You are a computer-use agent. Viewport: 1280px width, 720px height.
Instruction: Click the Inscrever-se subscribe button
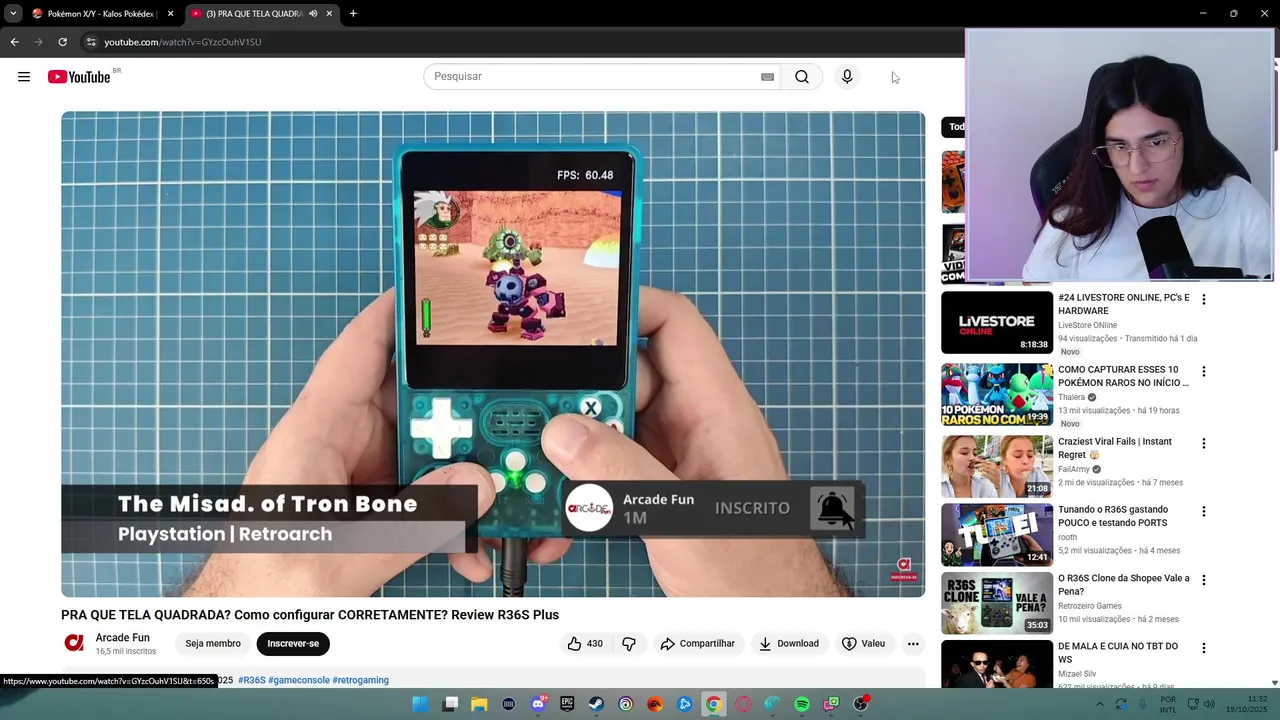click(293, 644)
